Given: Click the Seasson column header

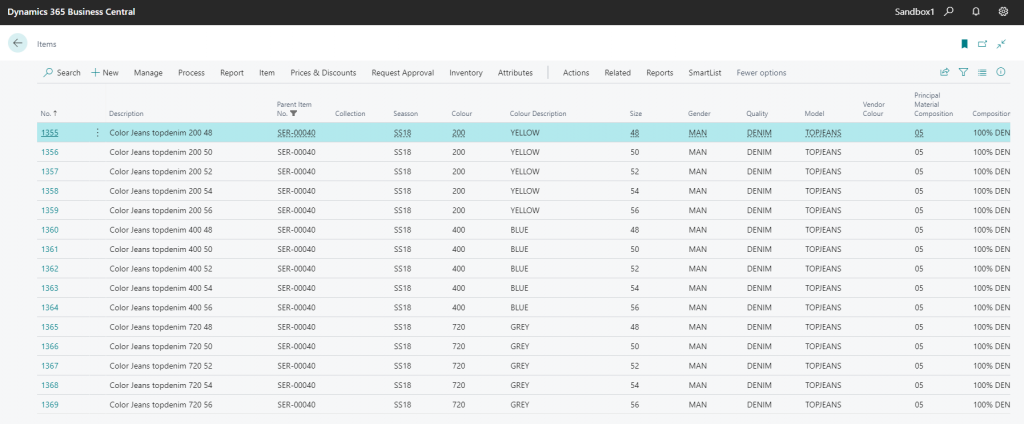Looking at the screenshot, I should point(406,114).
